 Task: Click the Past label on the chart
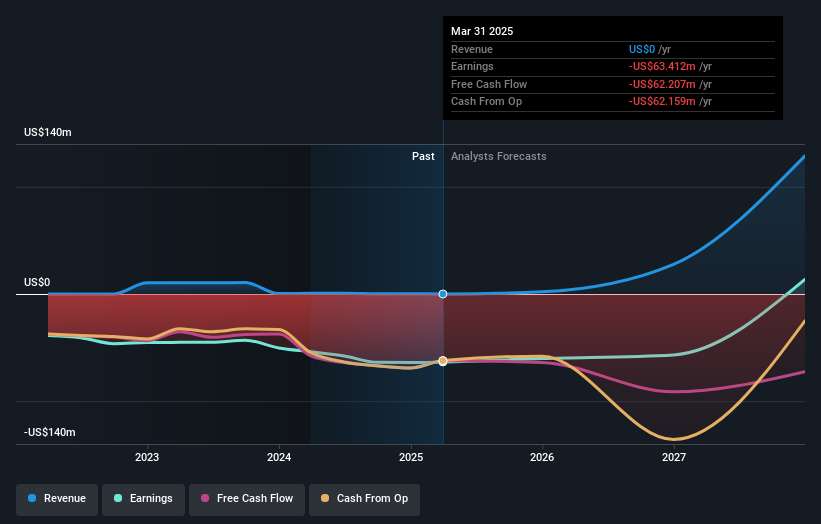[423, 156]
